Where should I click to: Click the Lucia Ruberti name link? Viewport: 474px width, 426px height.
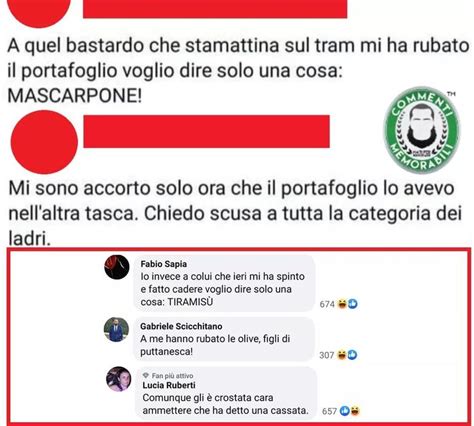[x=169, y=385]
